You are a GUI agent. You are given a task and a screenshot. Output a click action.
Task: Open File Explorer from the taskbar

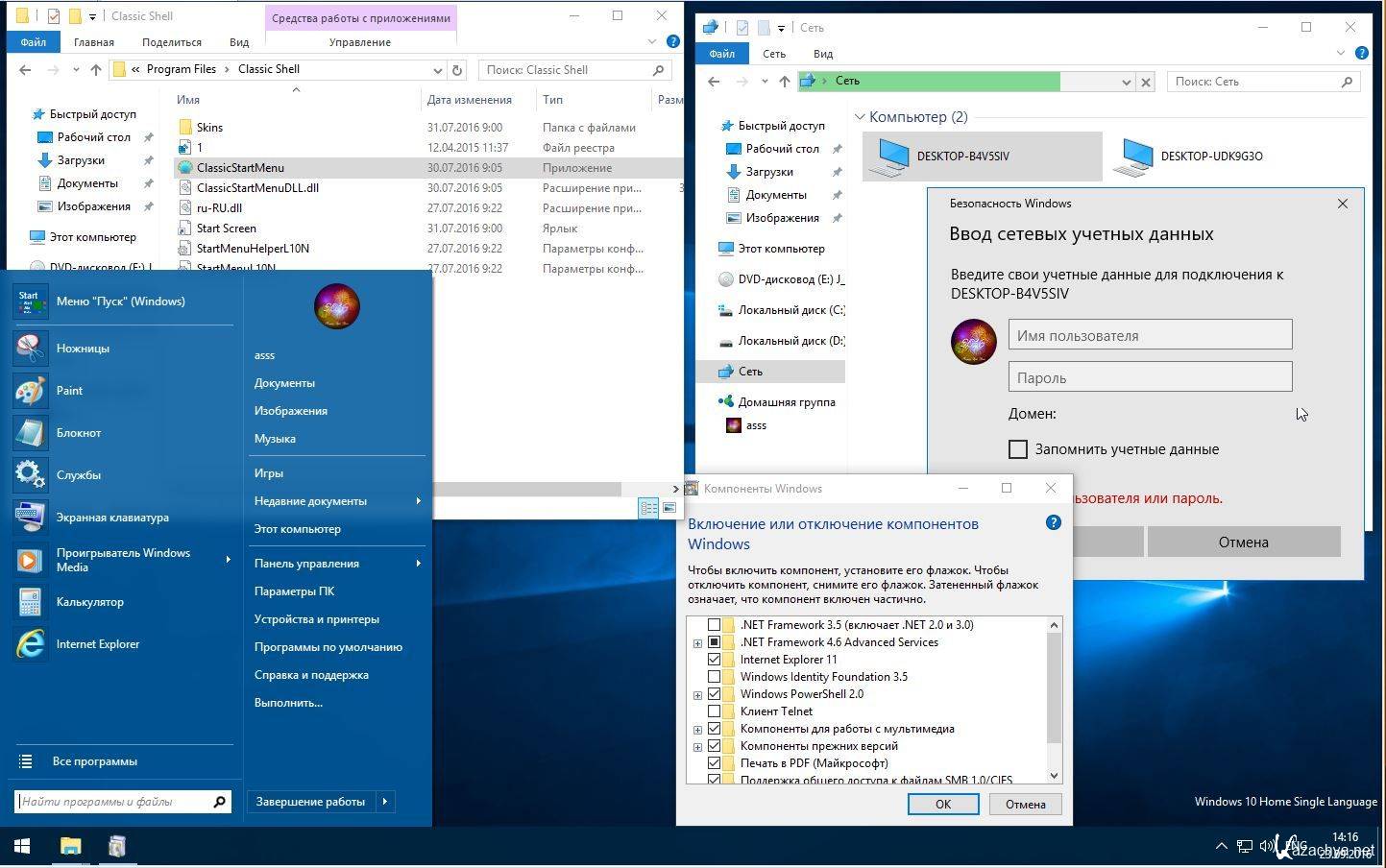(70, 846)
